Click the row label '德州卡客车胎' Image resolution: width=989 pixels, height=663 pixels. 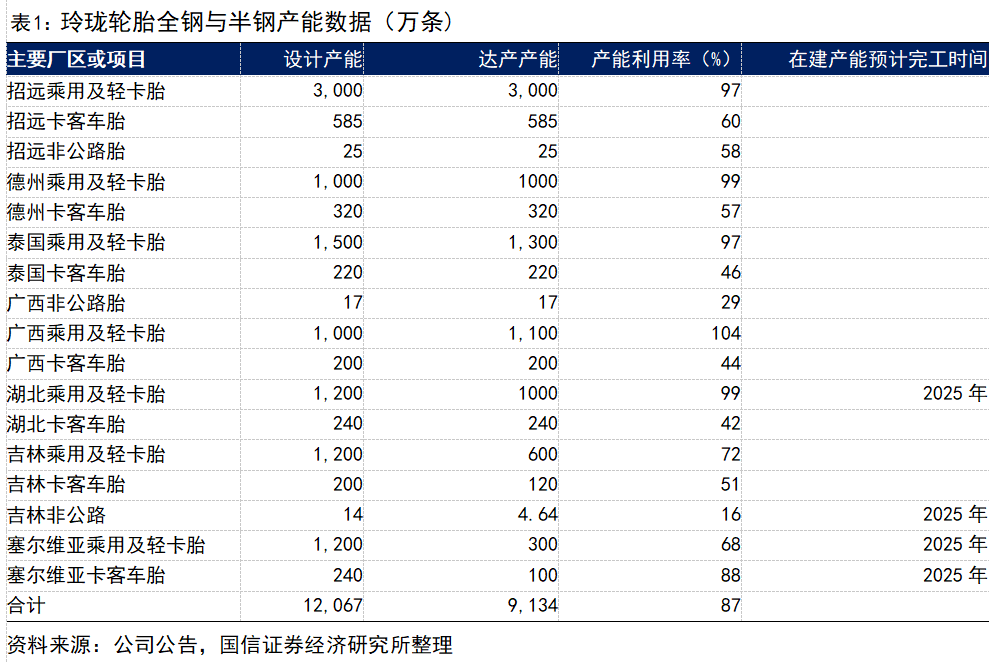pyautogui.click(x=66, y=212)
